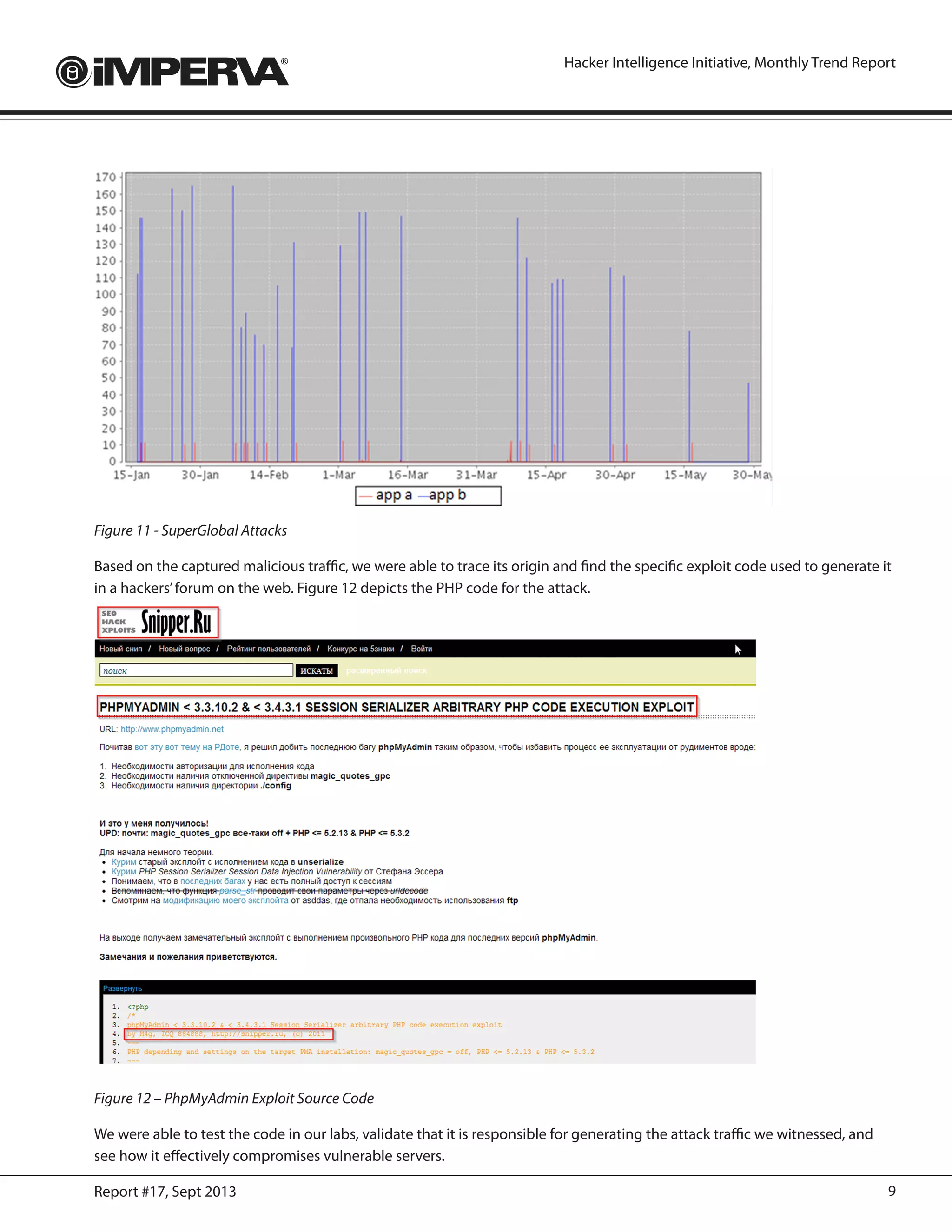The height and width of the screenshot is (1232, 952).
Task: Click the PHPMYADMIN session serializer exploit title
Action: (397, 707)
